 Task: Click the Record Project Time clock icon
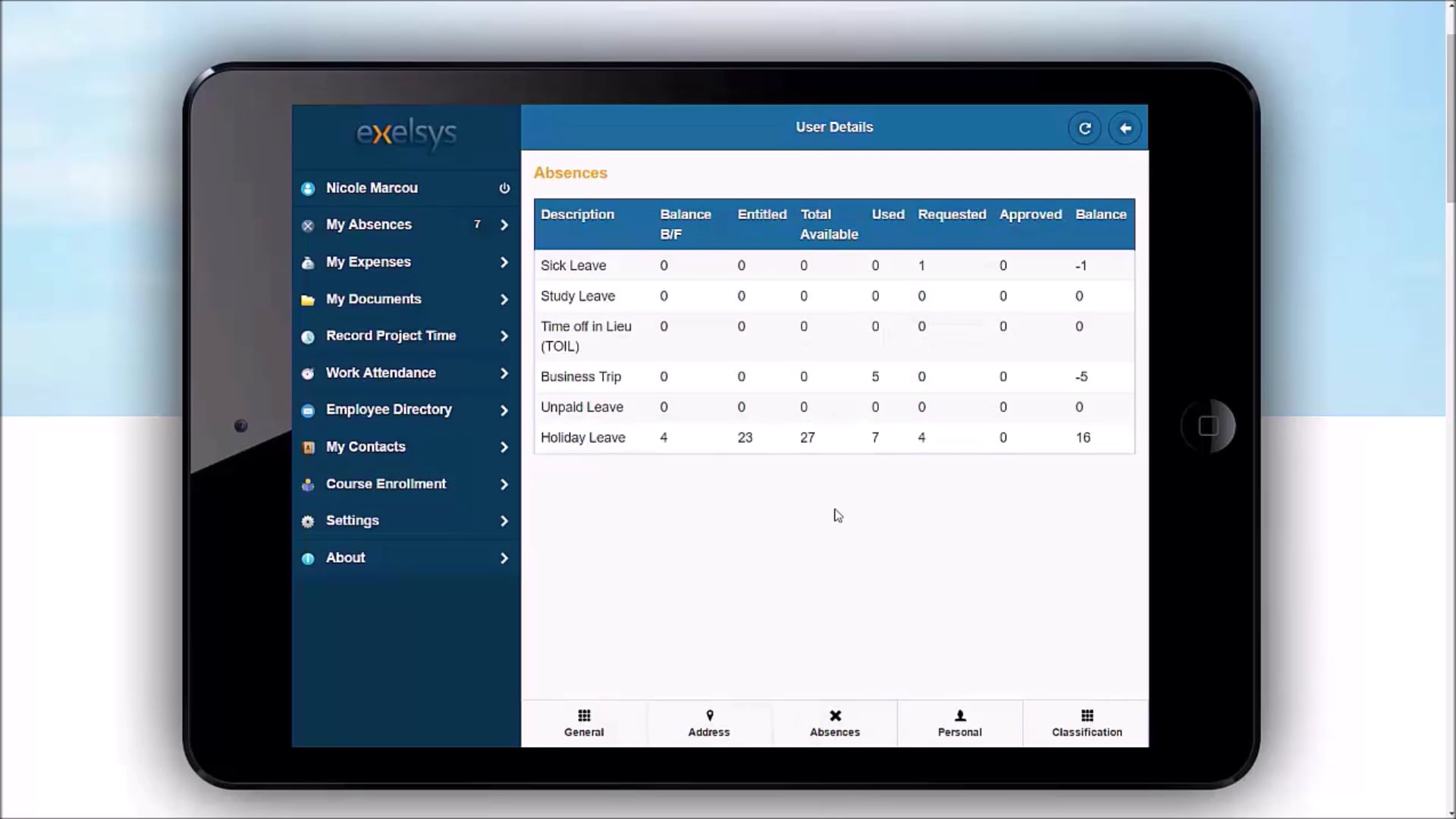[x=308, y=337]
